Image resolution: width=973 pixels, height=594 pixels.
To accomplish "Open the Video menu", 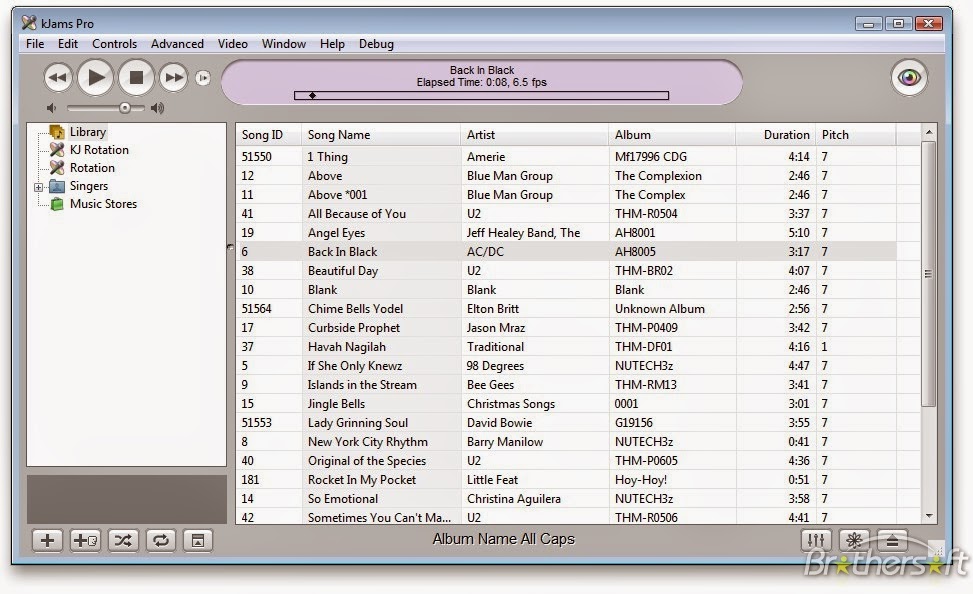I will point(233,43).
